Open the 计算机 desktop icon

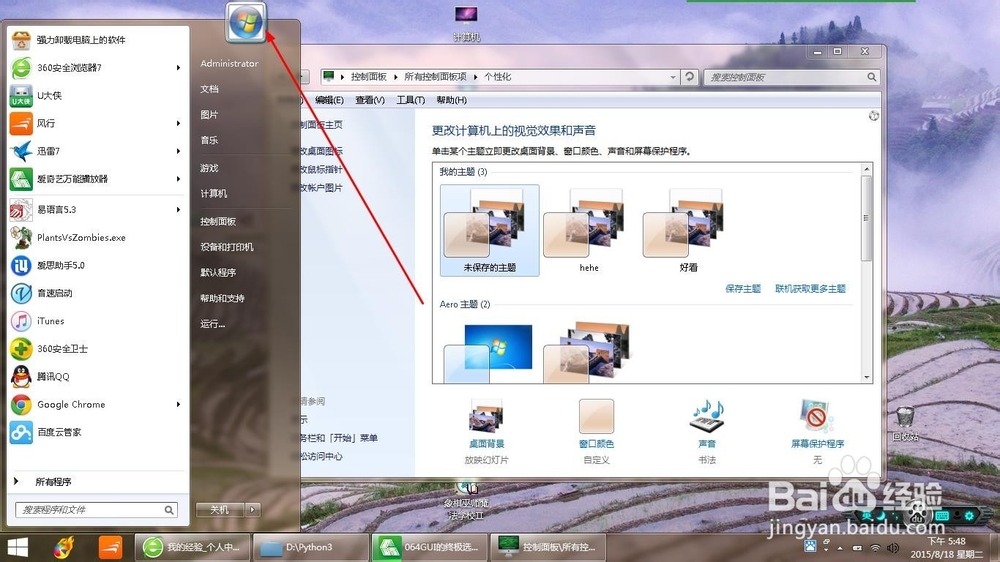466,23
